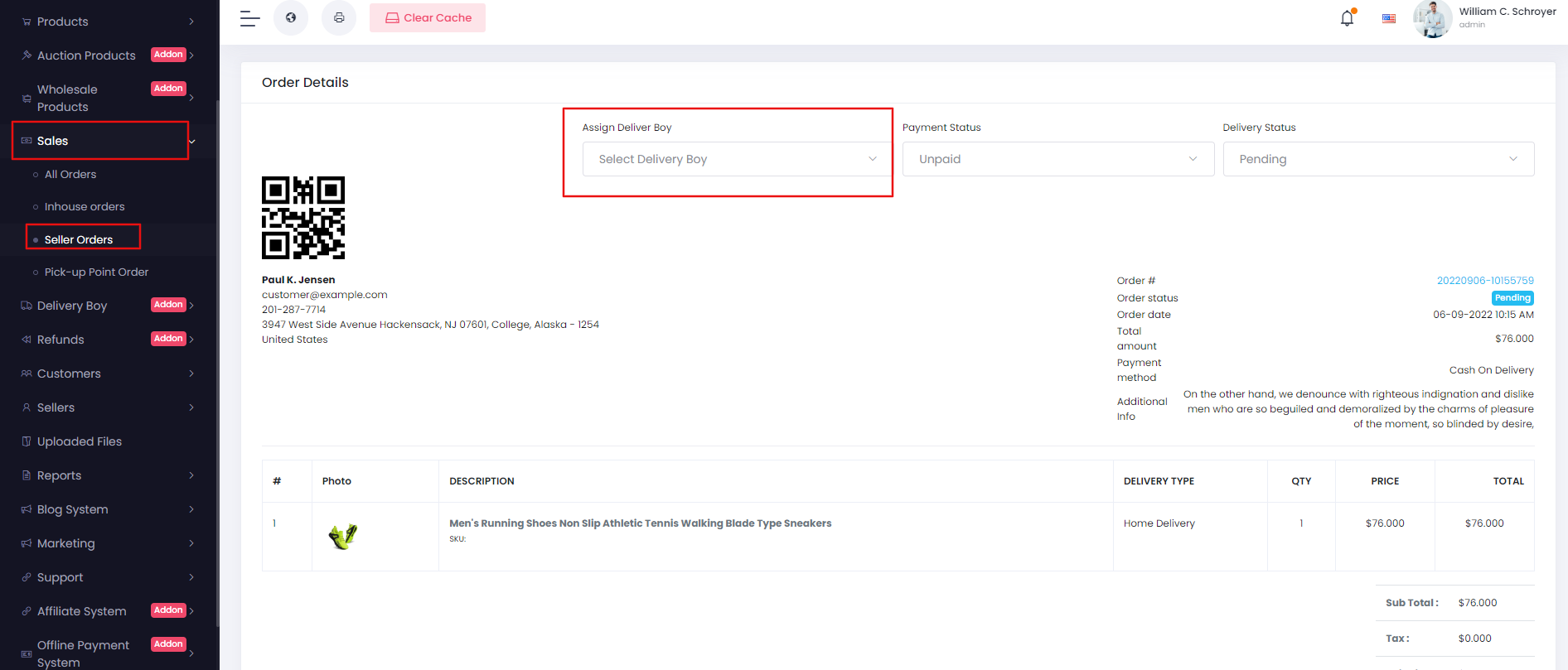Click the Uploaded Files icon
The height and width of the screenshot is (670, 1568).
coord(27,441)
